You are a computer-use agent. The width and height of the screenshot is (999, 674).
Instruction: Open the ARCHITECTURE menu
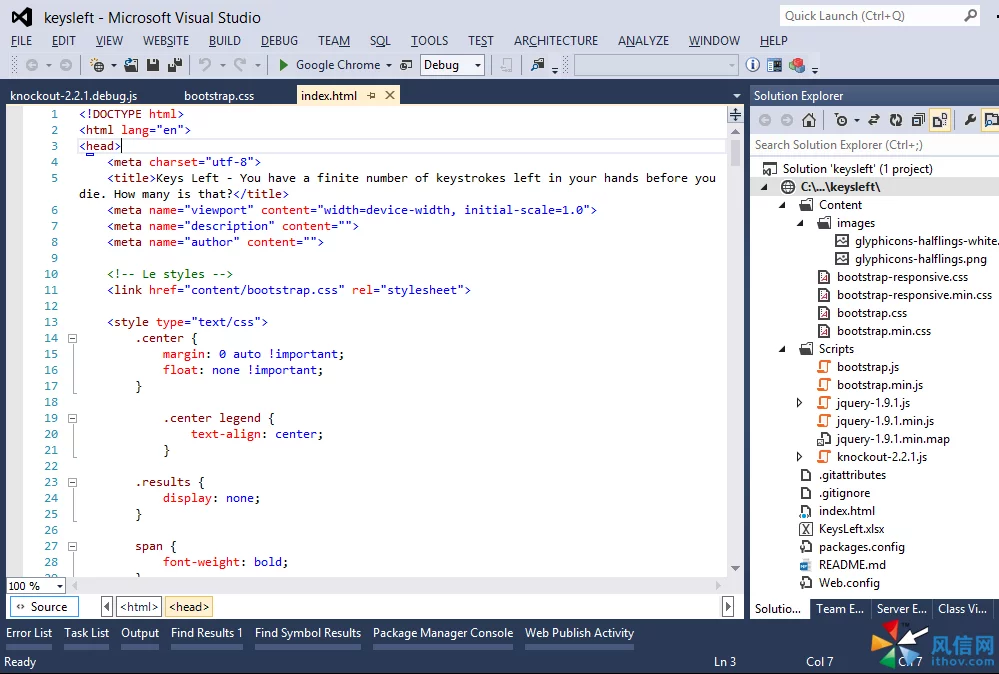tap(556, 41)
